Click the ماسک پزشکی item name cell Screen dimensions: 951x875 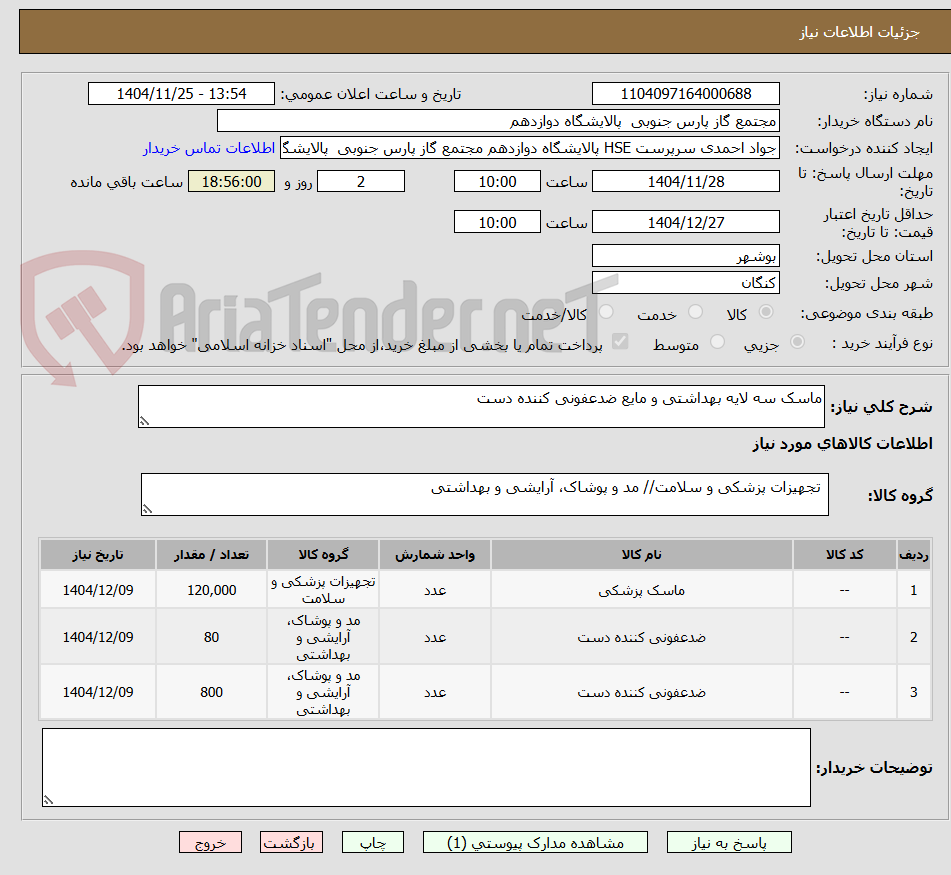[x=642, y=590]
